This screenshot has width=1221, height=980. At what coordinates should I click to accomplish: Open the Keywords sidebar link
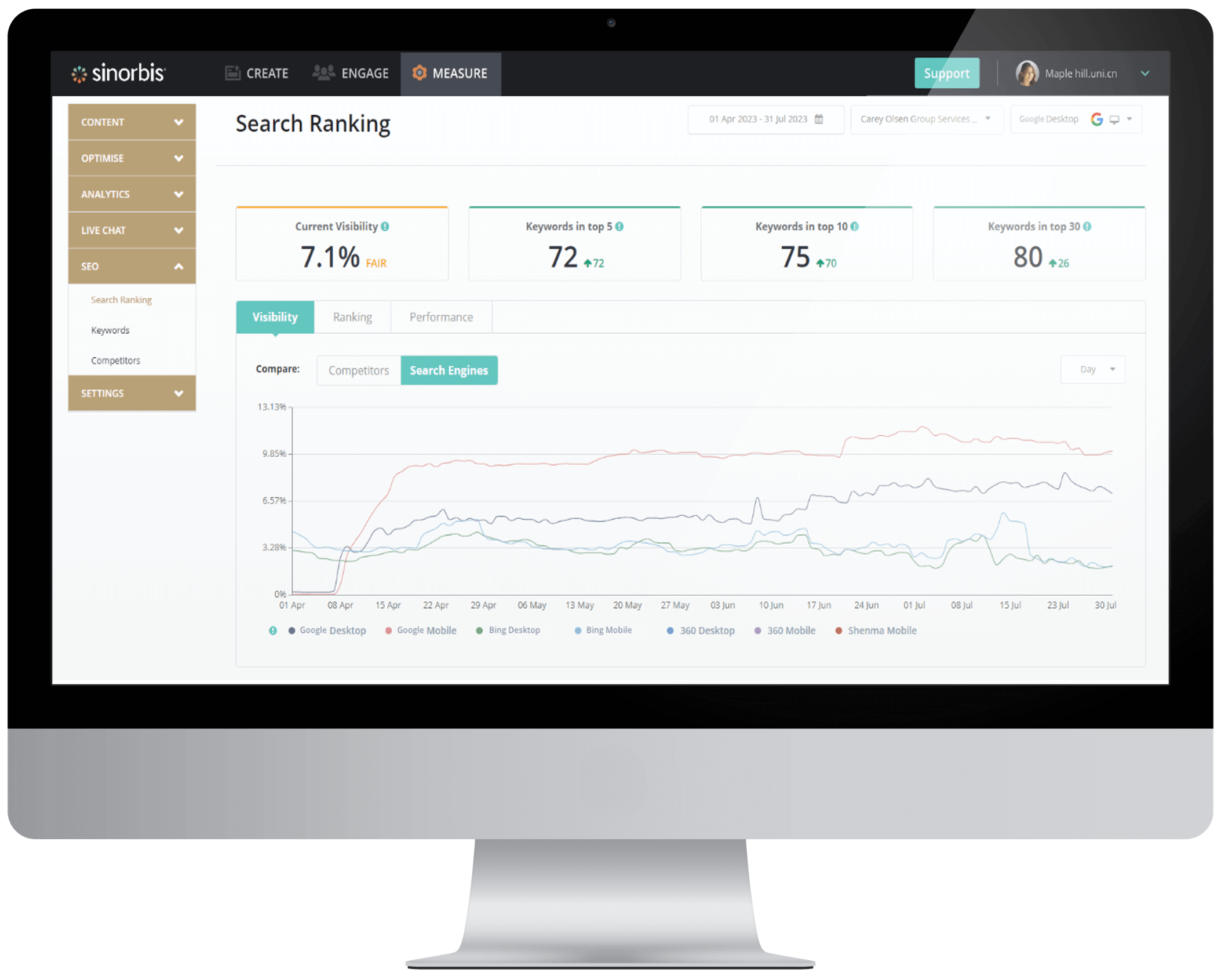tap(110, 329)
